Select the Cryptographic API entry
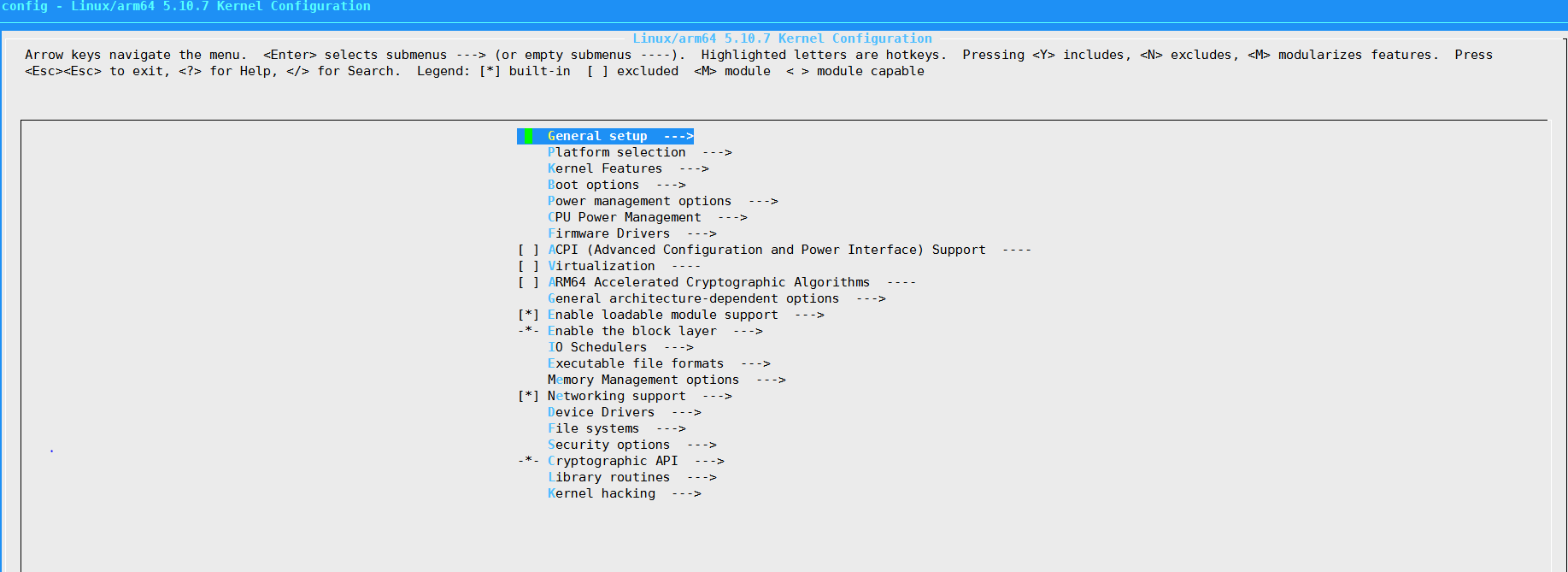This screenshot has width=1568, height=572. click(x=613, y=460)
